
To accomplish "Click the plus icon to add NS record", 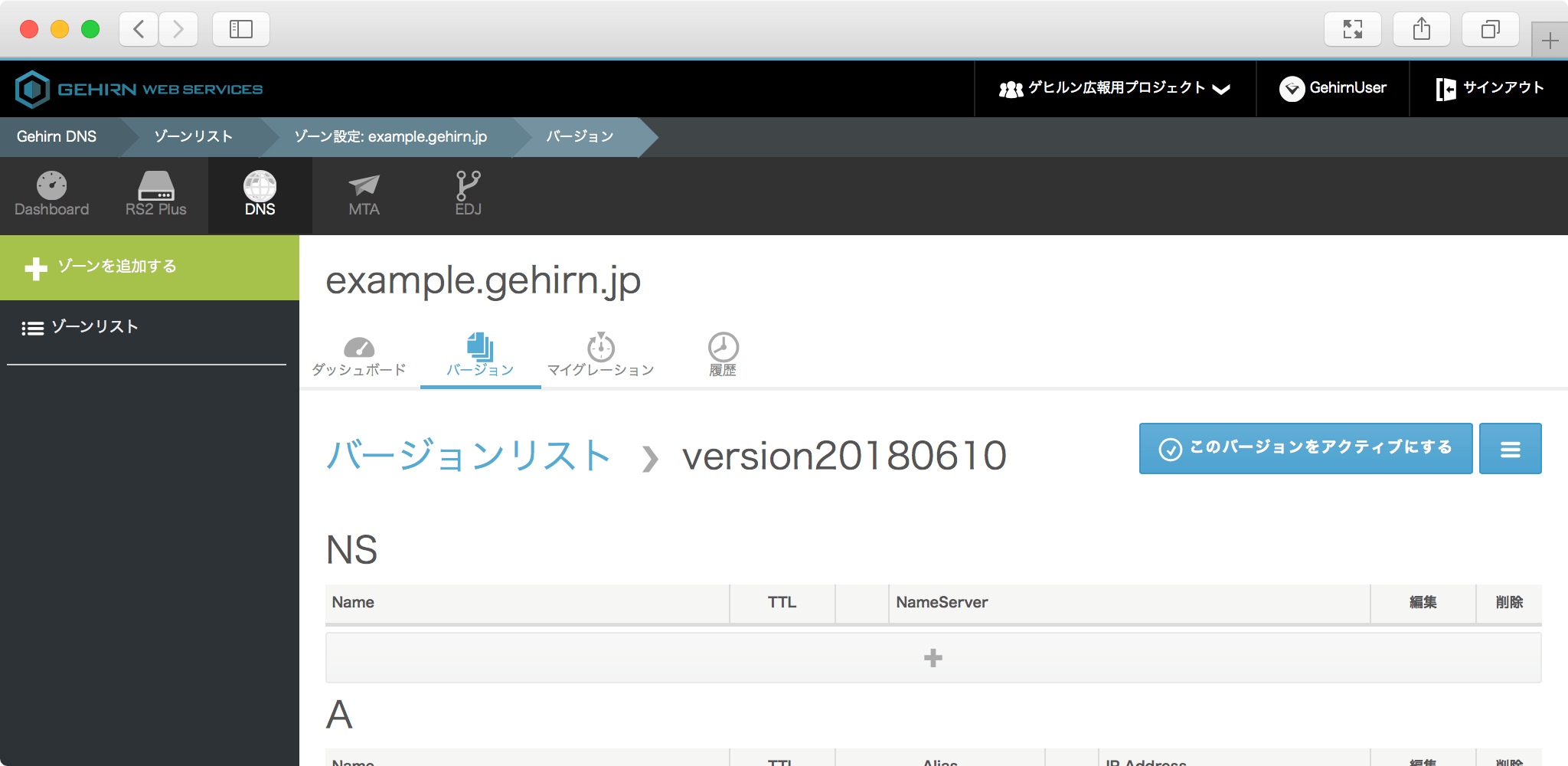I will (x=933, y=658).
